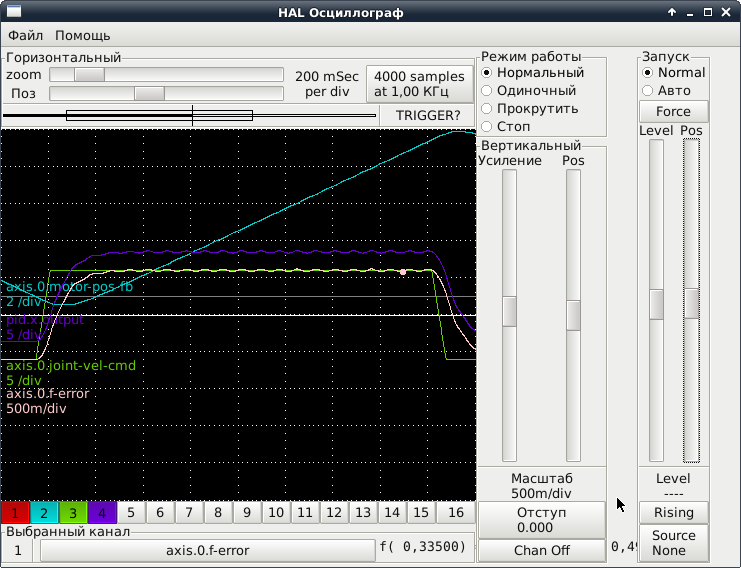Select channel 7 button

[x=189, y=513]
